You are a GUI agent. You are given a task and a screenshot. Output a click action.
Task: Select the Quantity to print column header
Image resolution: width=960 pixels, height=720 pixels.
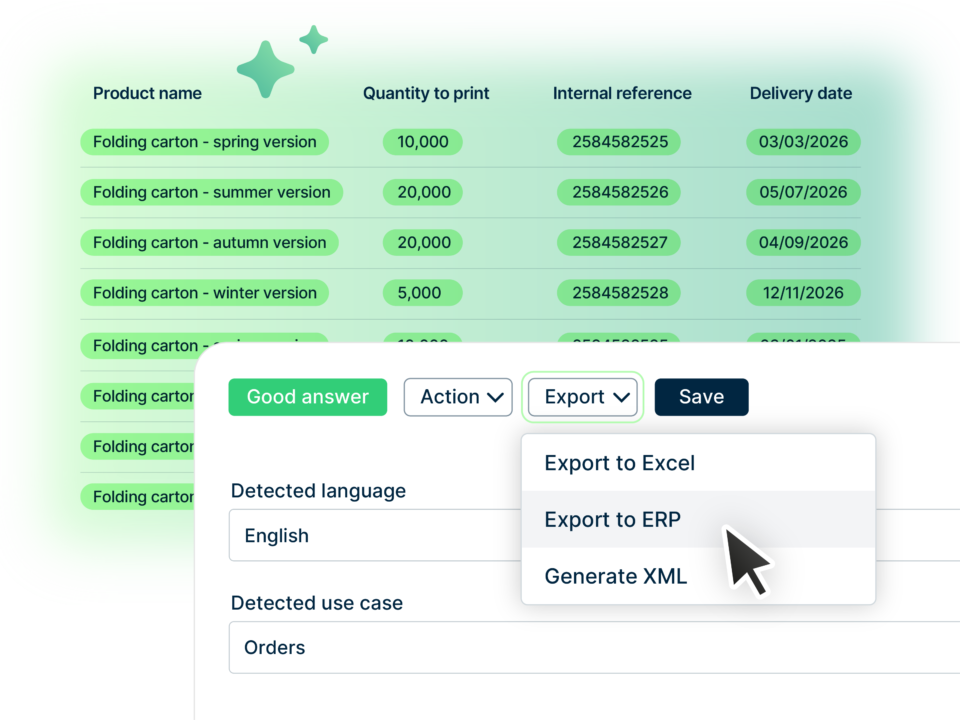pos(426,94)
